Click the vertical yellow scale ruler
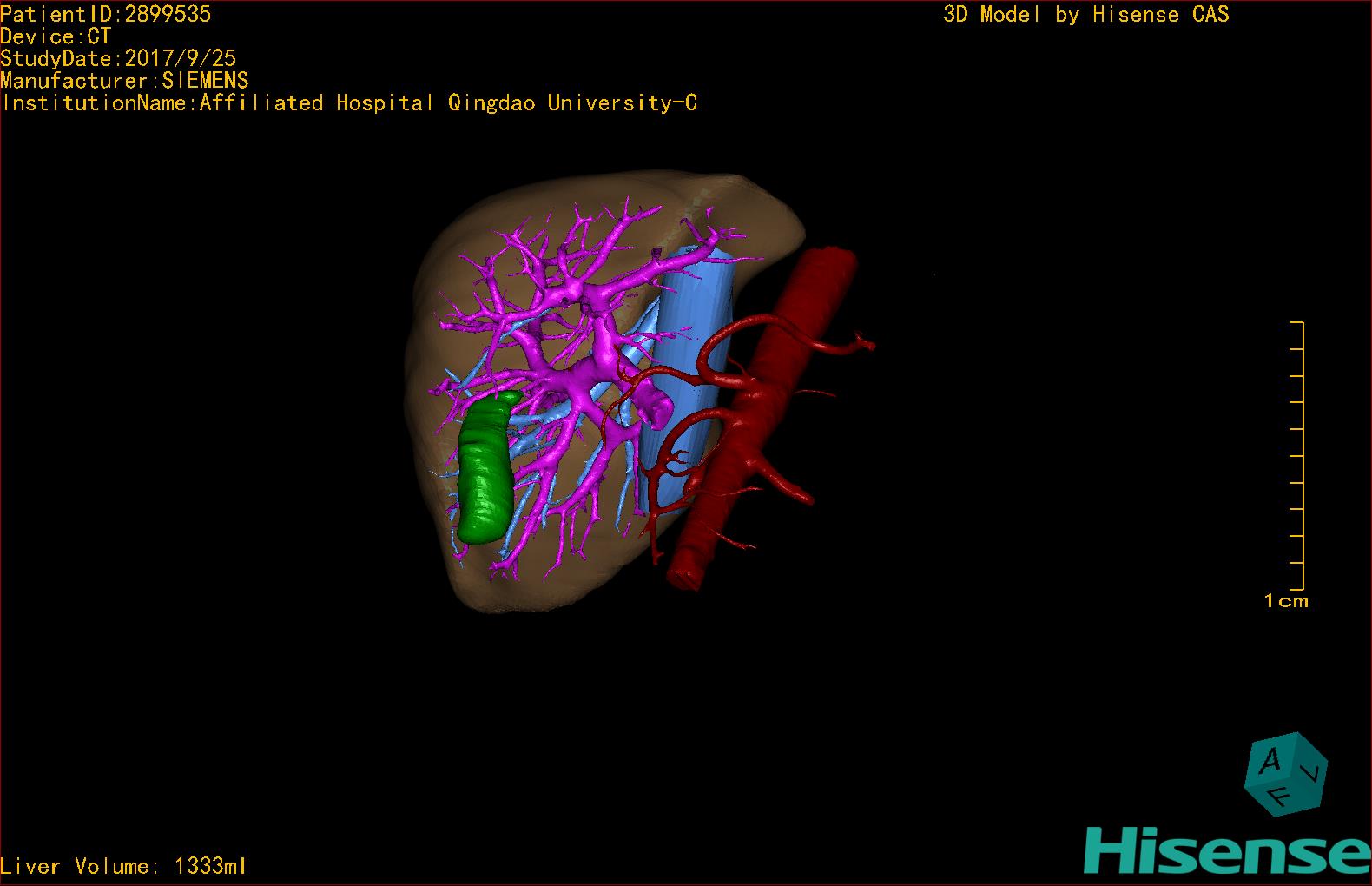 tap(1297, 456)
